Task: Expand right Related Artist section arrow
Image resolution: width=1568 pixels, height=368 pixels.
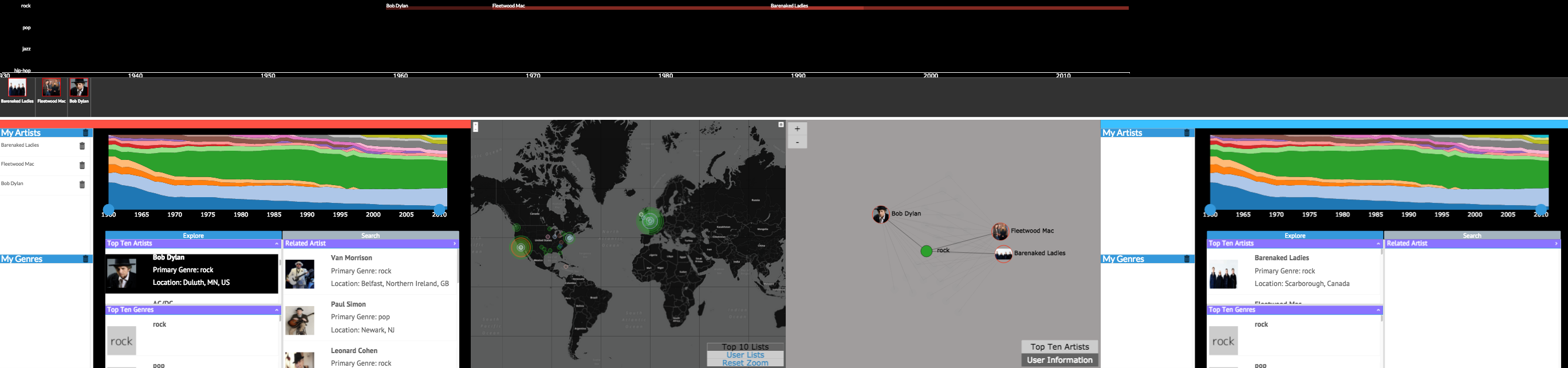Action: (1557, 244)
